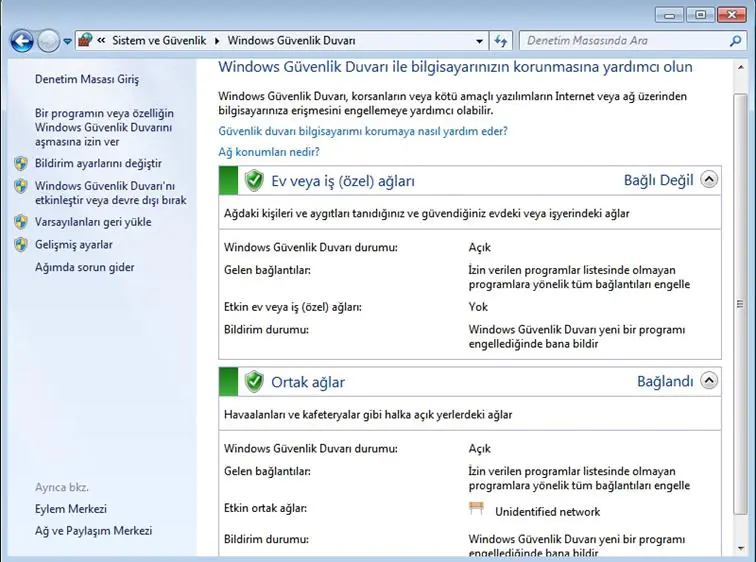
Task: Click green shield icon of Ev veya iş ağları
Action: 254,181
